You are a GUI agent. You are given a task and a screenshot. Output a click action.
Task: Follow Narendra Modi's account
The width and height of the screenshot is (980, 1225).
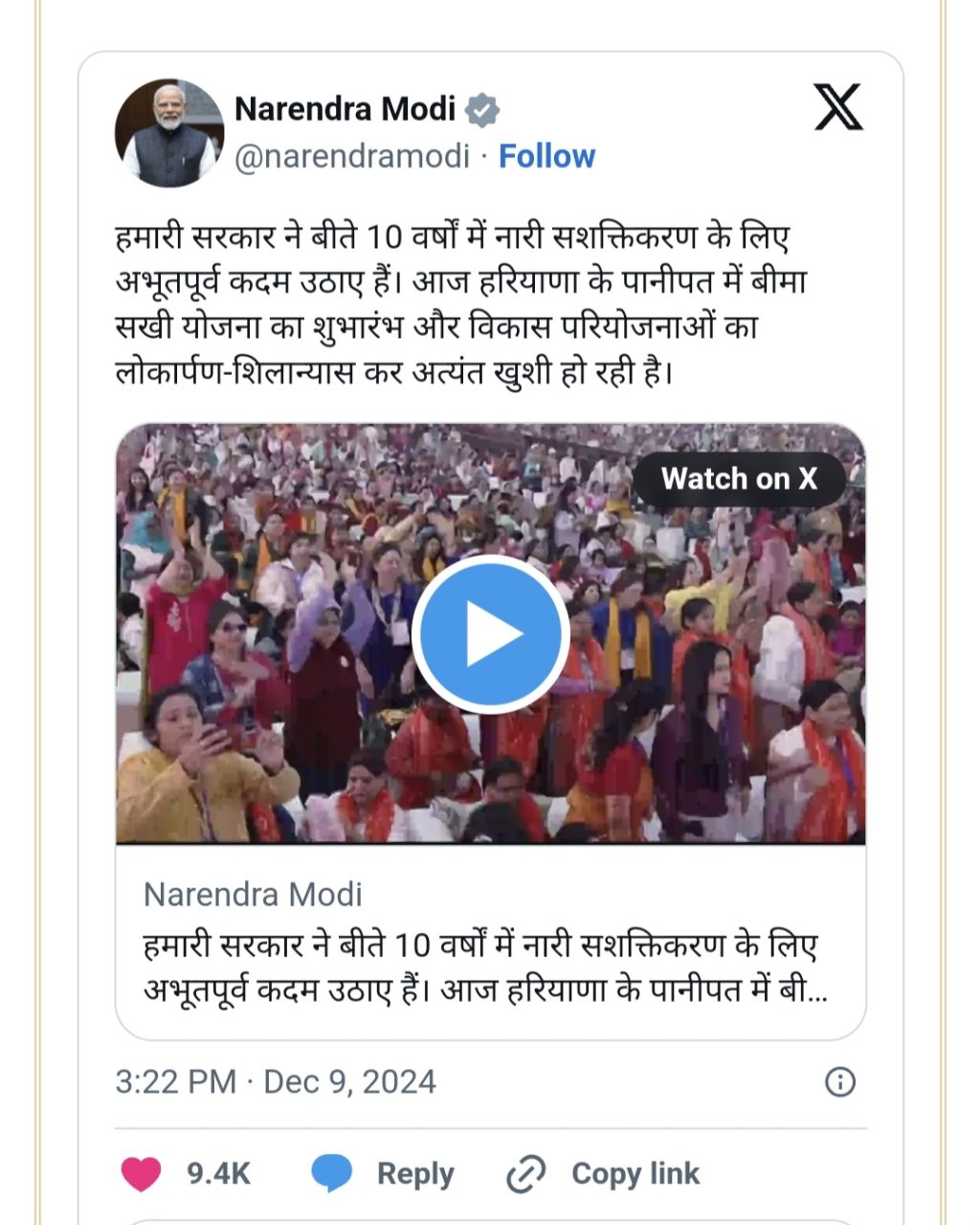click(x=546, y=156)
